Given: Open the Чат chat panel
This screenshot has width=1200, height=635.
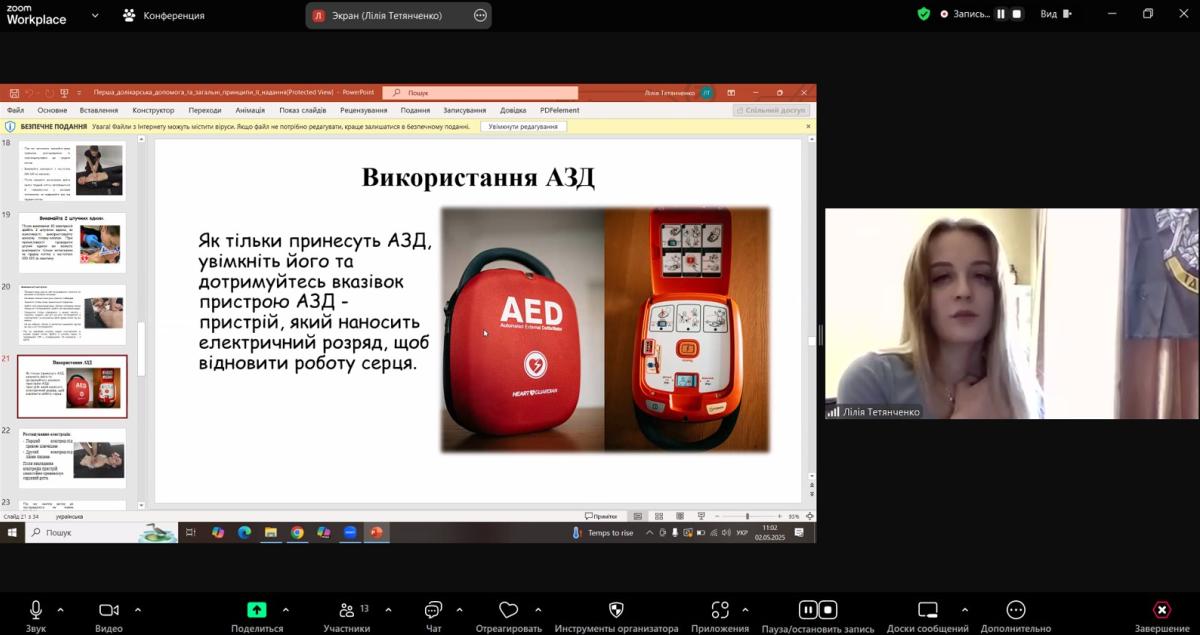Looking at the screenshot, I should pyautogui.click(x=433, y=610).
